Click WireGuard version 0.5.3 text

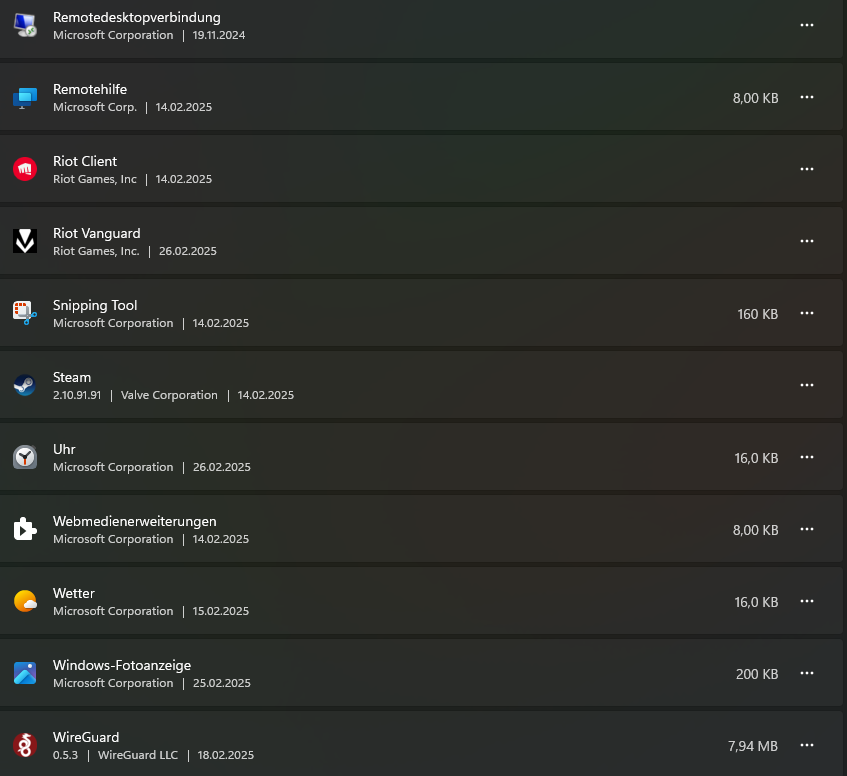pyautogui.click(x=65, y=755)
